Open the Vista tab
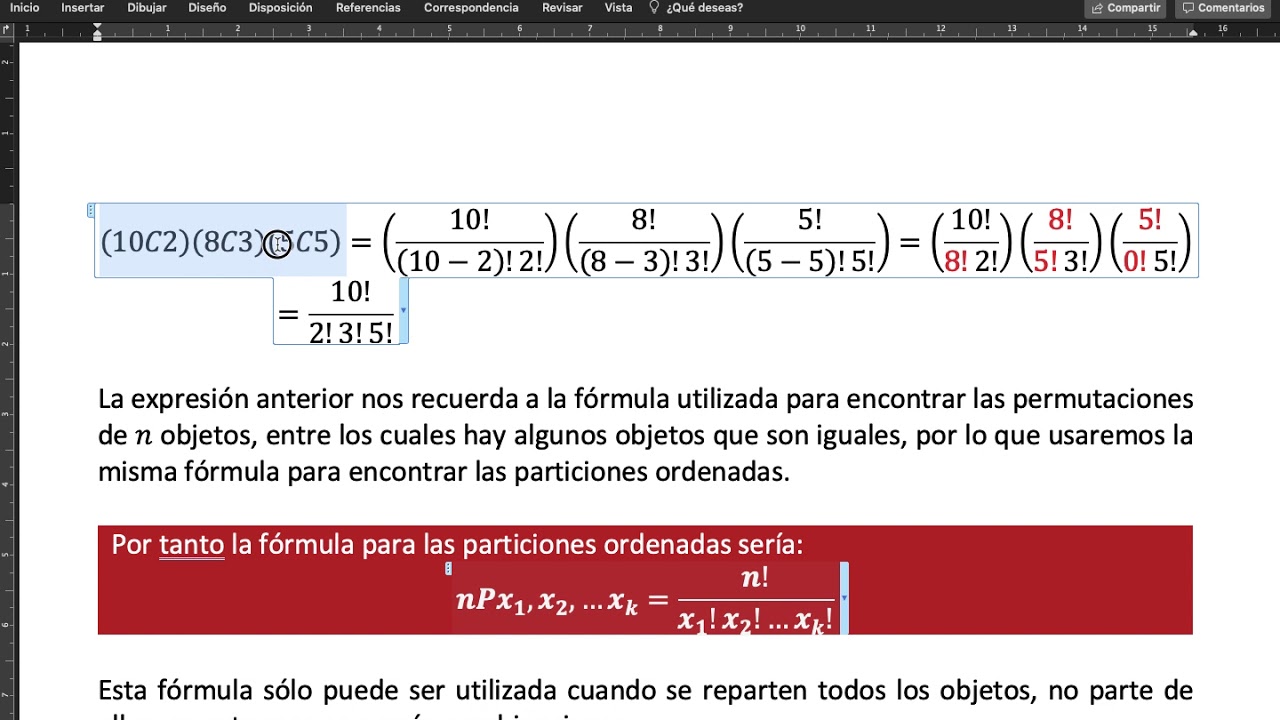1280x720 pixels. [x=618, y=8]
